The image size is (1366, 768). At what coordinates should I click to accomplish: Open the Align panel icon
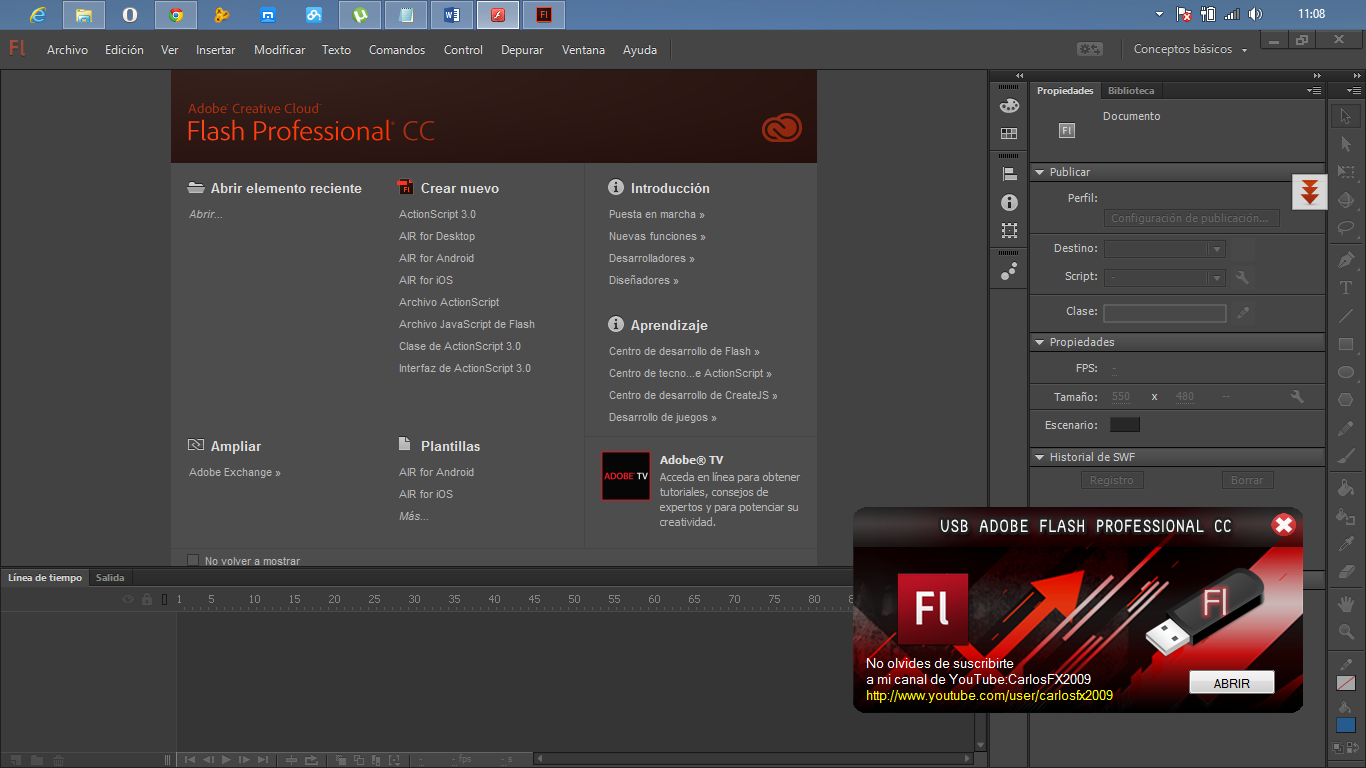point(1009,174)
